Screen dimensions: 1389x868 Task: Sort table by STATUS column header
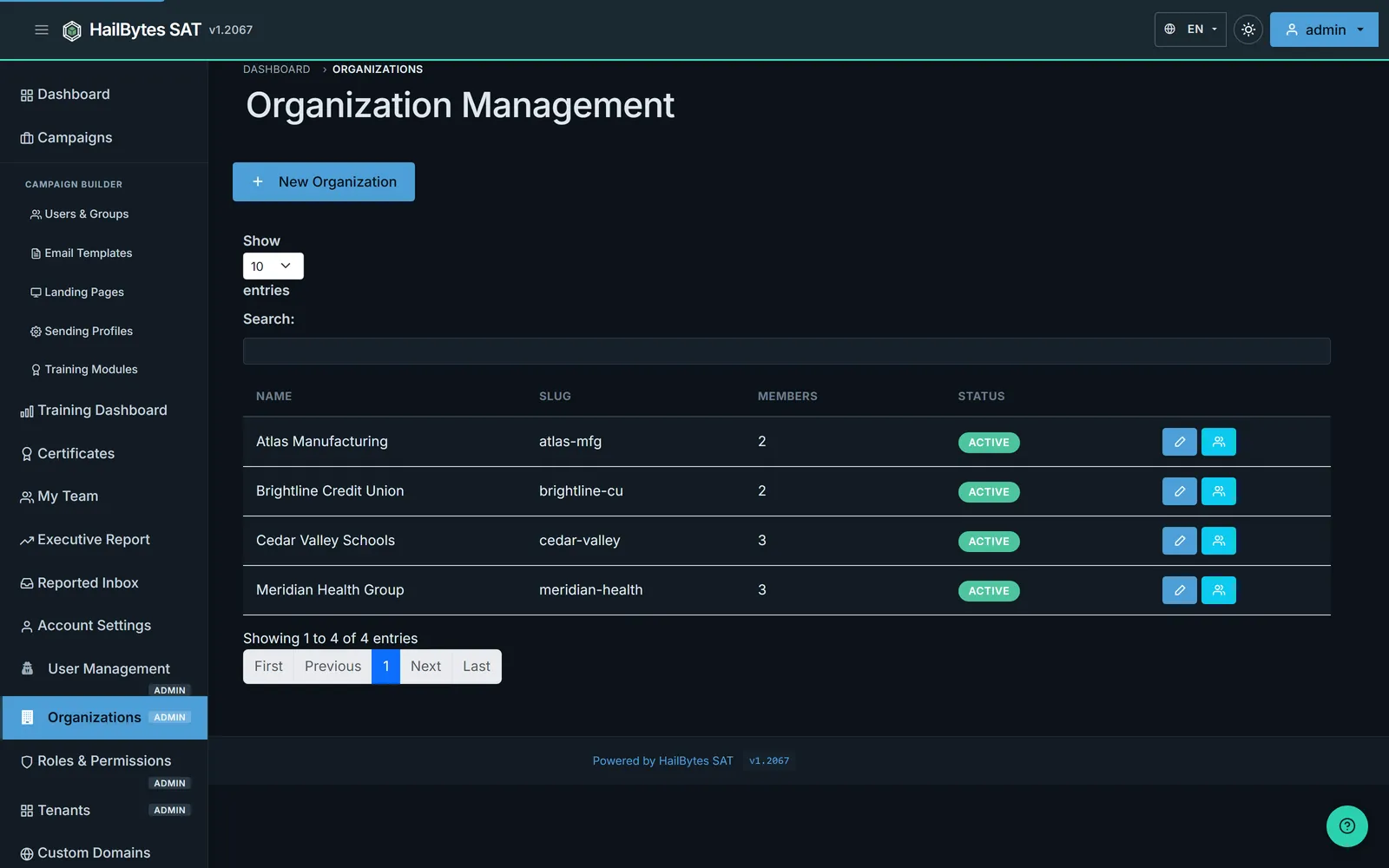click(981, 396)
